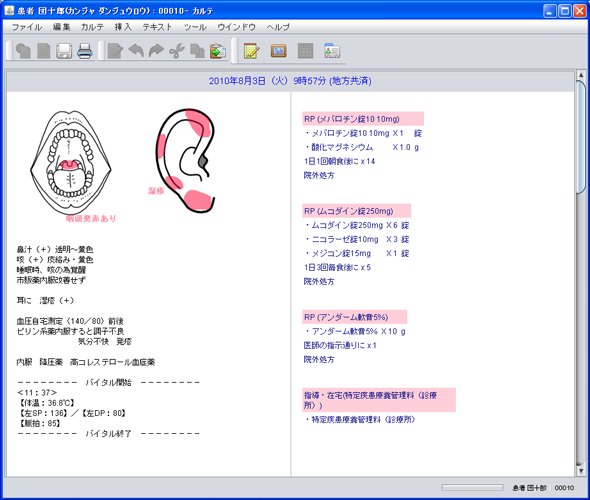Click the undo arrow icon
This screenshot has height=500, width=590.
pos(136,51)
